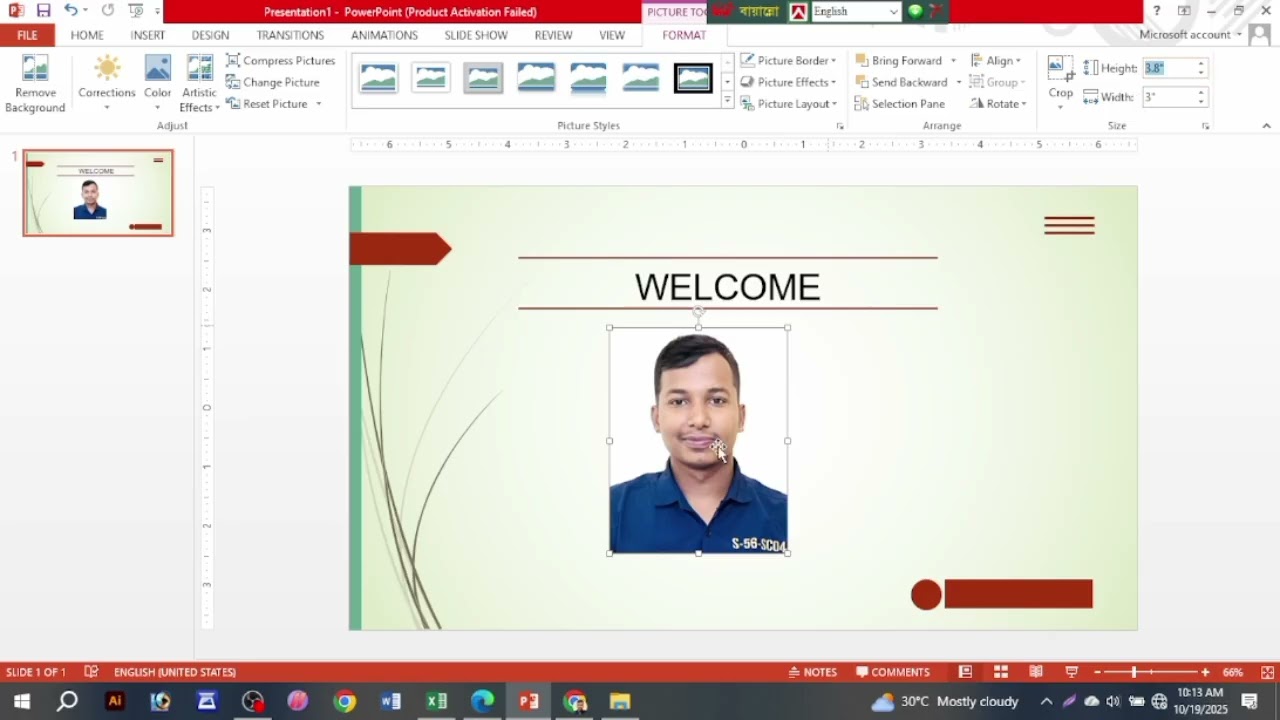Click zoom out minus button

[1097, 672]
